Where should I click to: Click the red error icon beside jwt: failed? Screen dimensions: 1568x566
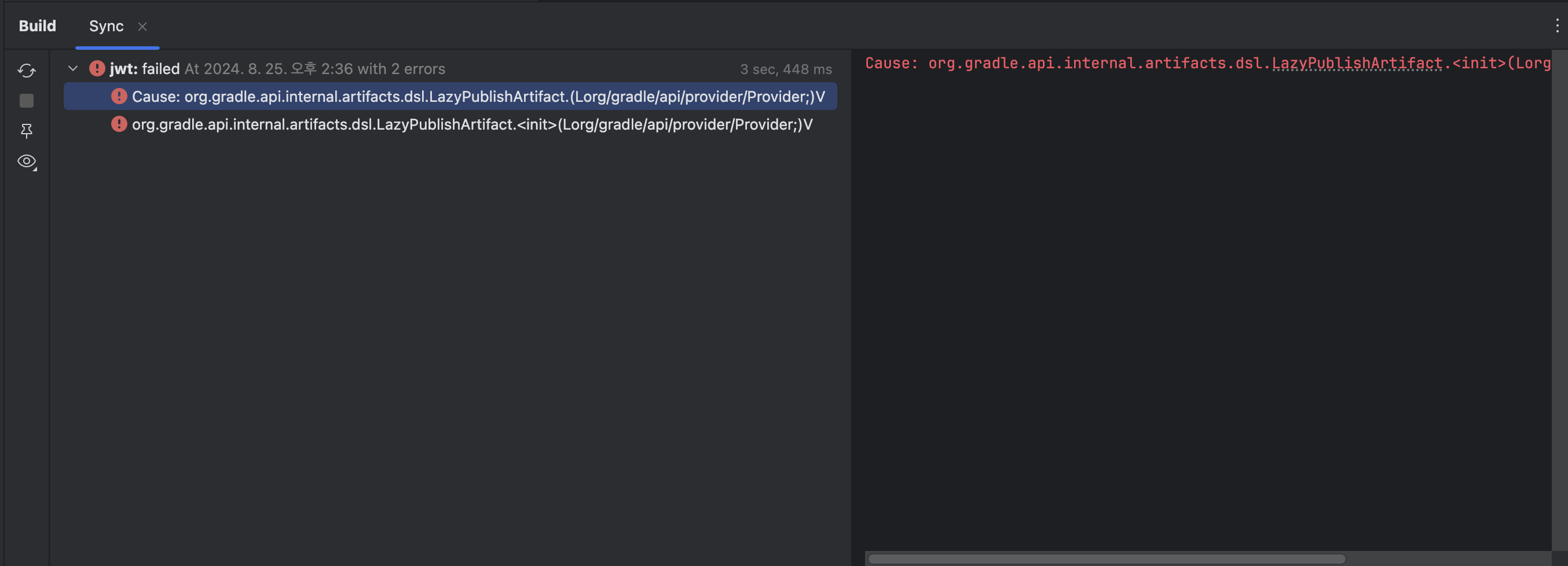point(97,68)
